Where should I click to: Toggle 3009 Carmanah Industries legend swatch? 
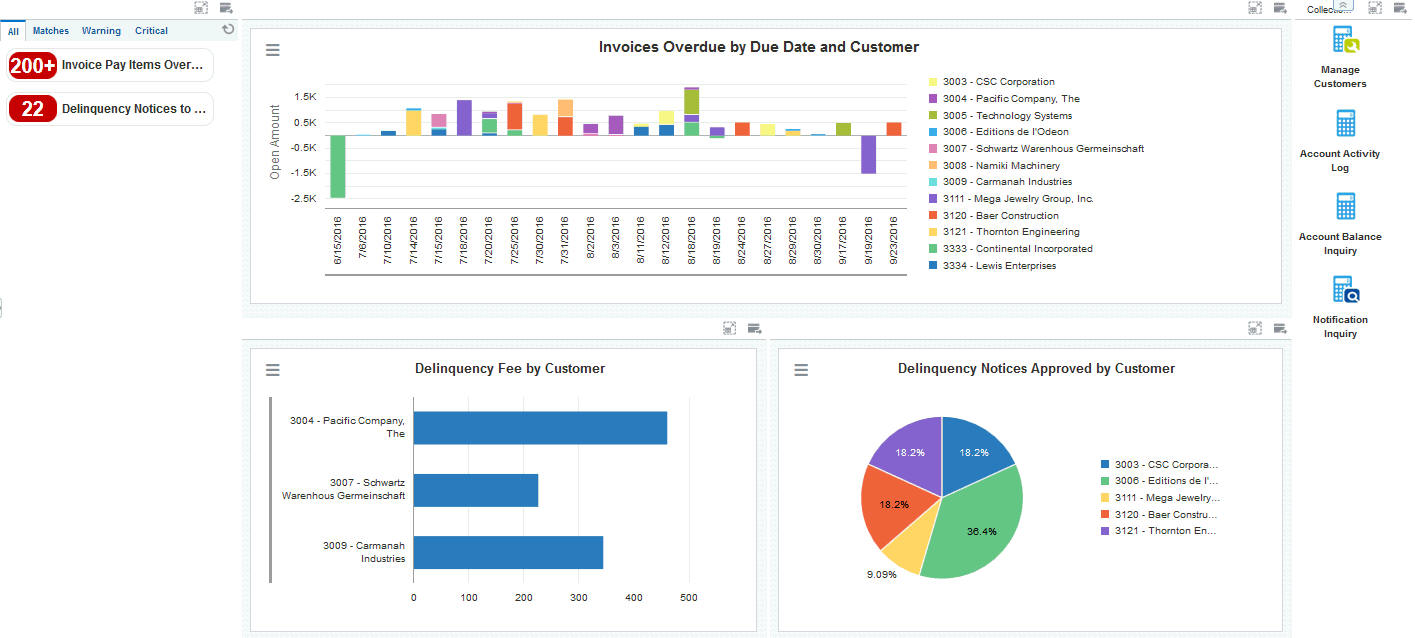[933, 182]
